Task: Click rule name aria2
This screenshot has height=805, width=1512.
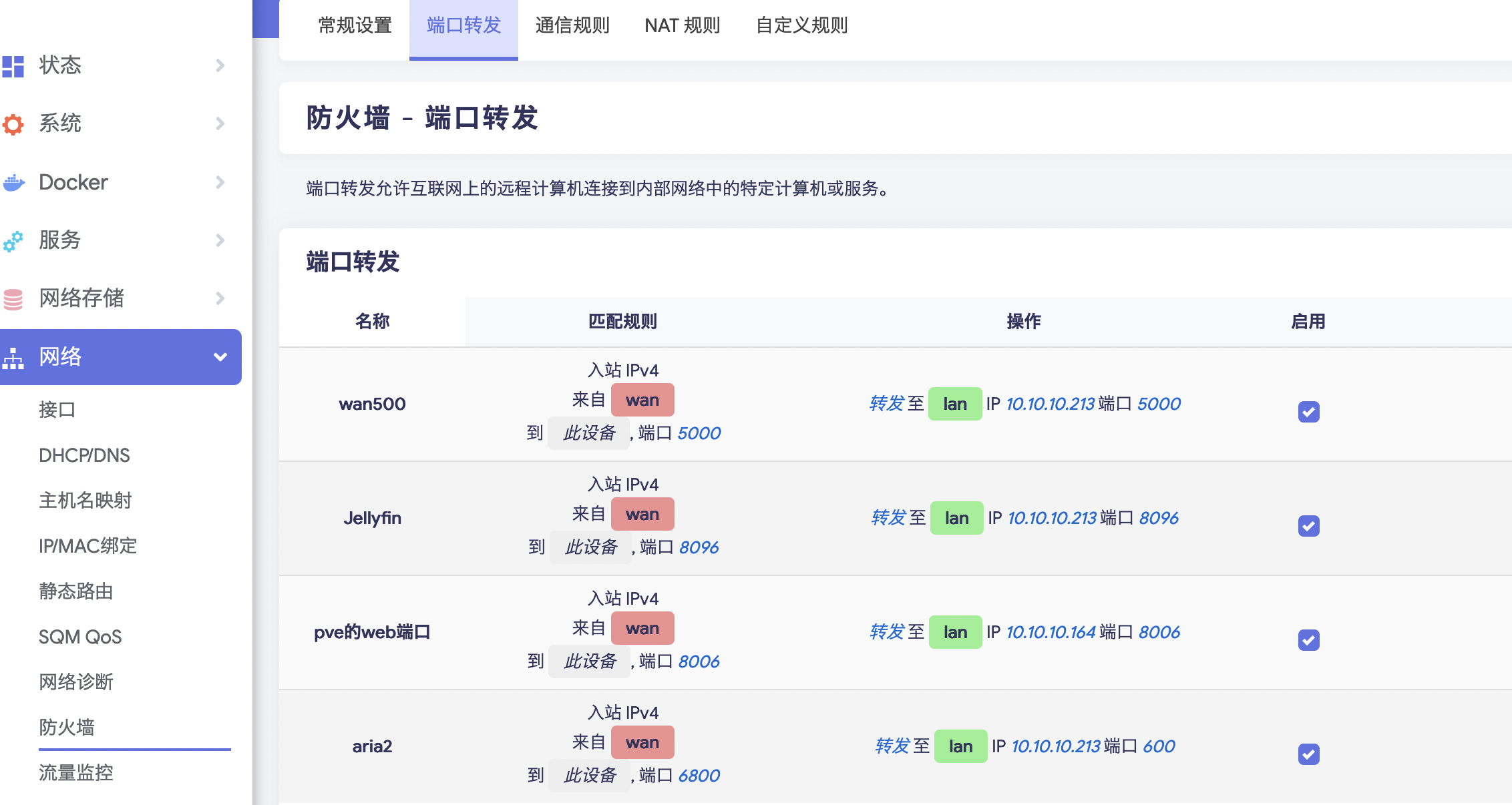Action: 372,746
